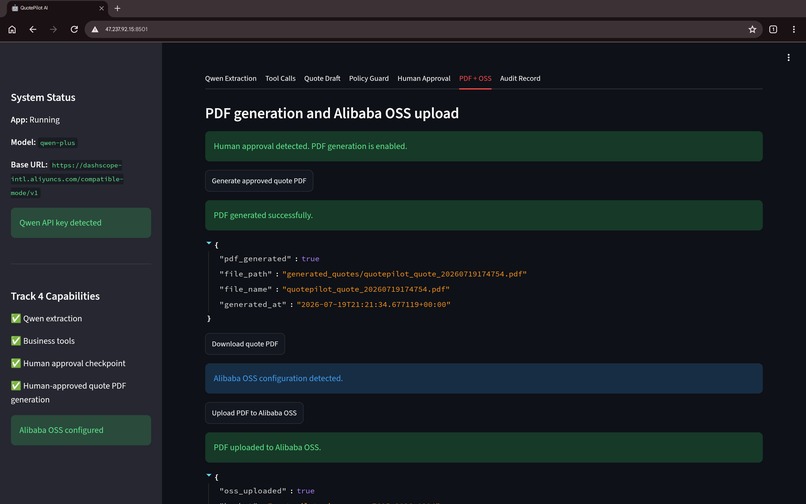
Task: Click the not-secure warning icon in address bar
Action: click(95, 29)
